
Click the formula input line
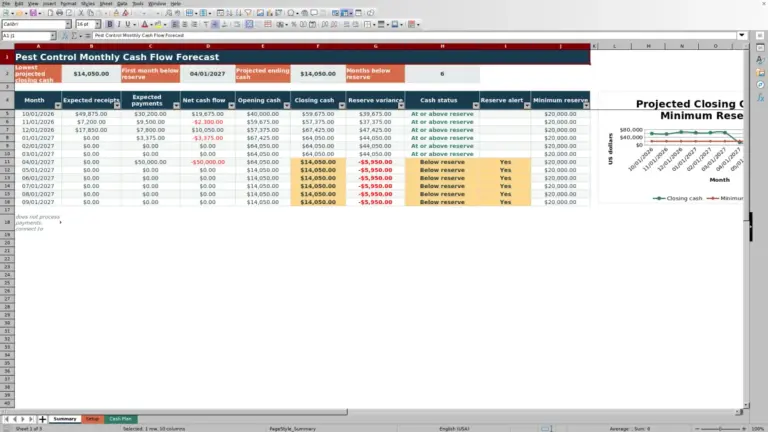[414, 35]
